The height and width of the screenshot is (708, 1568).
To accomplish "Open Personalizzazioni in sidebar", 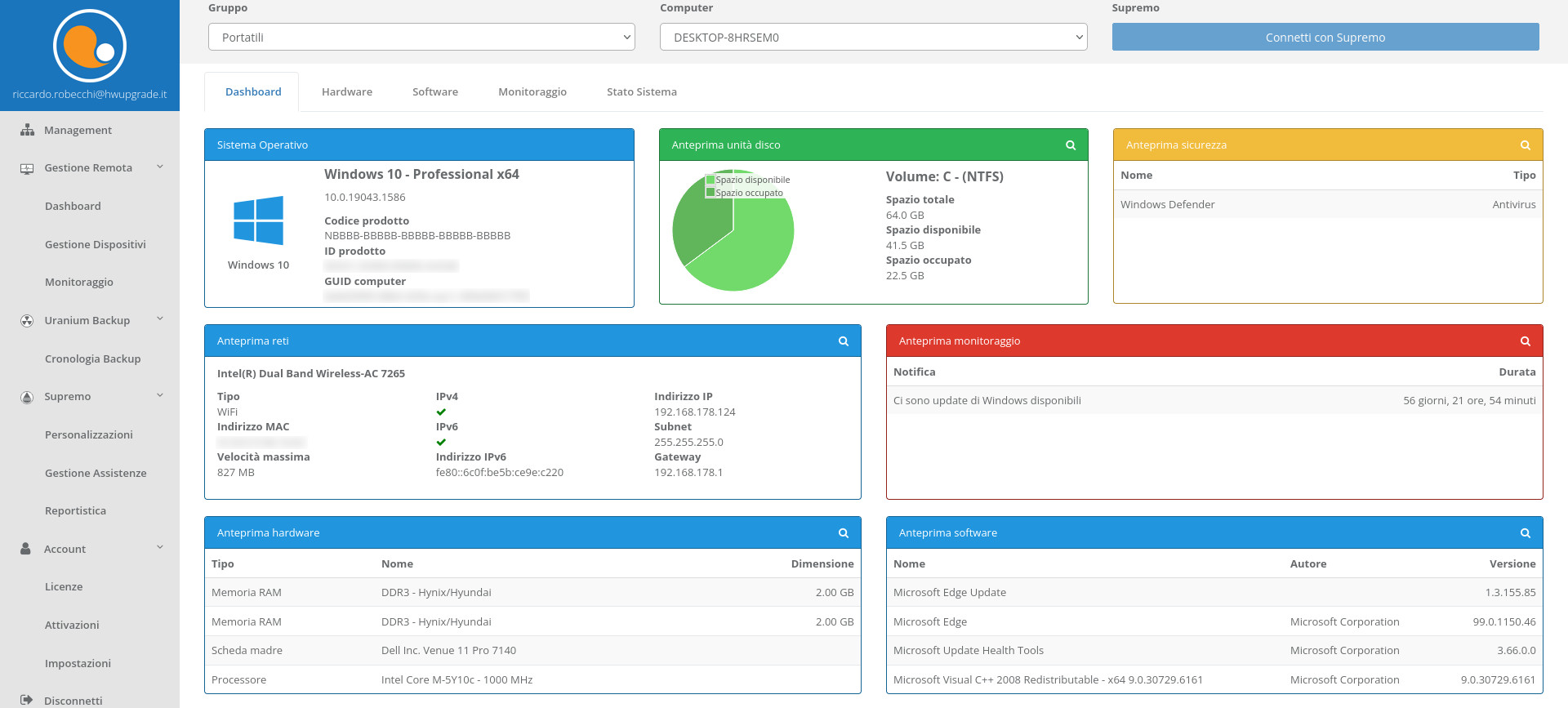I will click(89, 435).
